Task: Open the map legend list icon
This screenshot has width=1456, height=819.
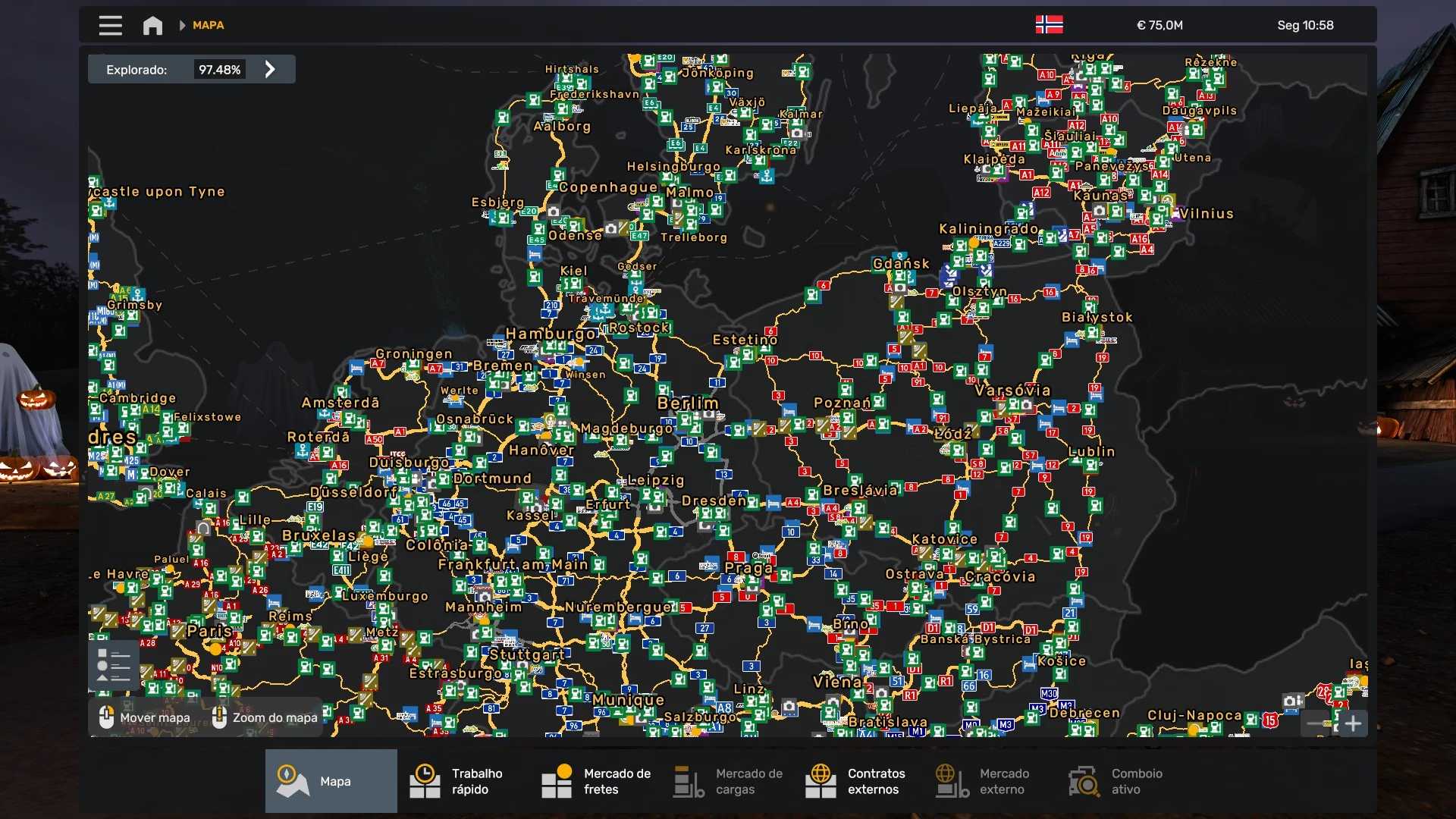Action: pyautogui.click(x=114, y=665)
